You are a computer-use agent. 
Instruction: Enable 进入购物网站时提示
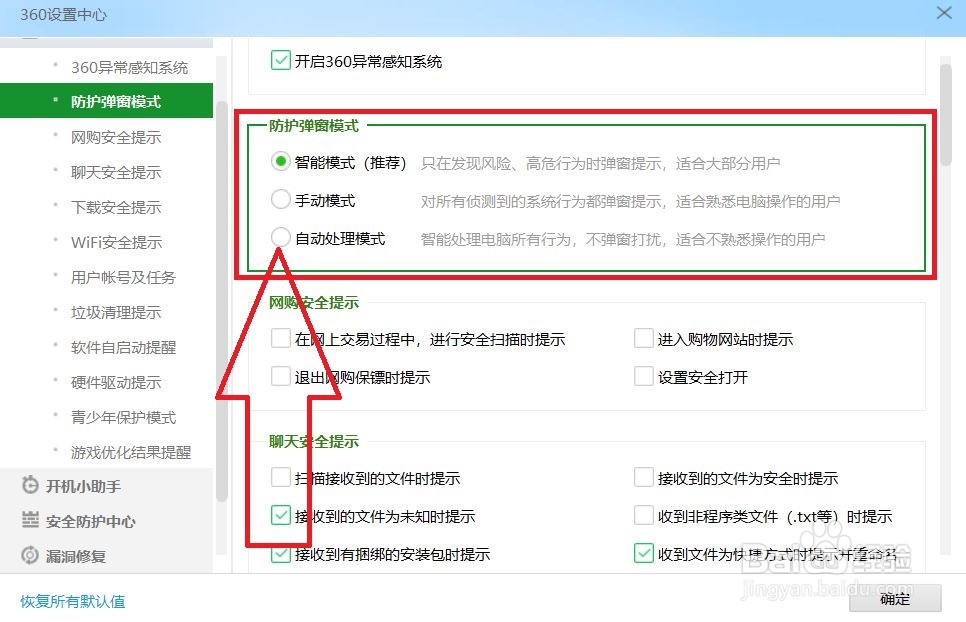(x=644, y=339)
